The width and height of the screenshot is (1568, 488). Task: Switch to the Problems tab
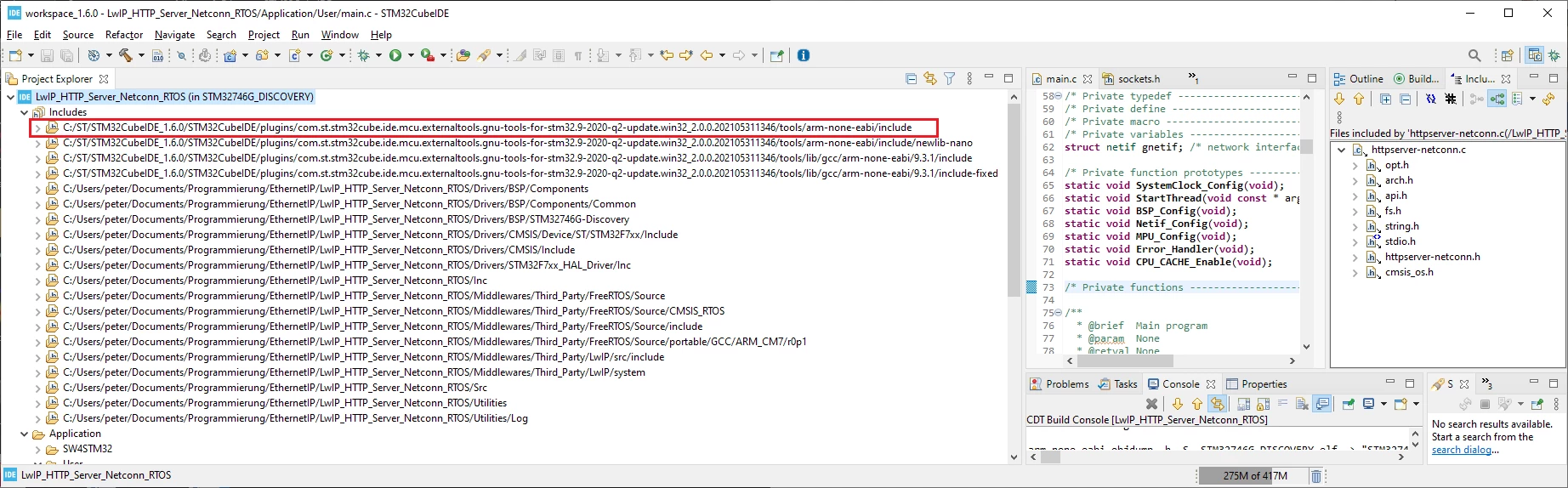[x=1060, y=384]
